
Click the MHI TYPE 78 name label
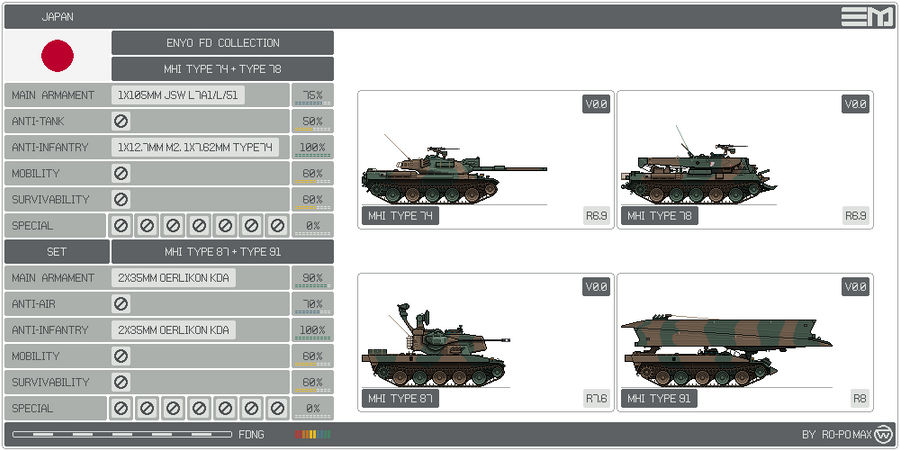[660, 216]
